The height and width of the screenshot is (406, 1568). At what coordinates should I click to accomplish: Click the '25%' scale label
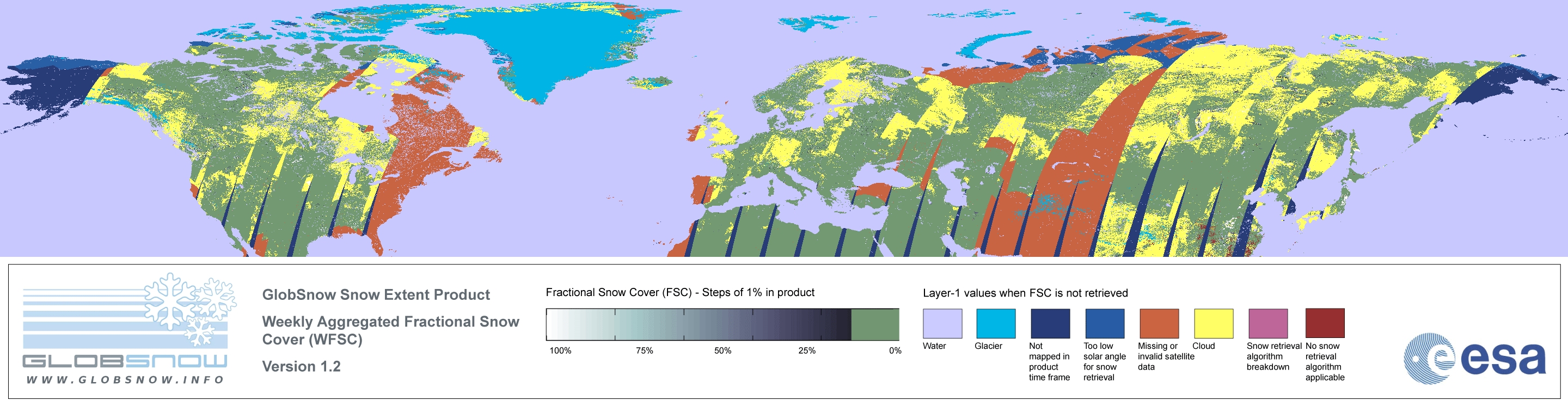pos(807,350)
